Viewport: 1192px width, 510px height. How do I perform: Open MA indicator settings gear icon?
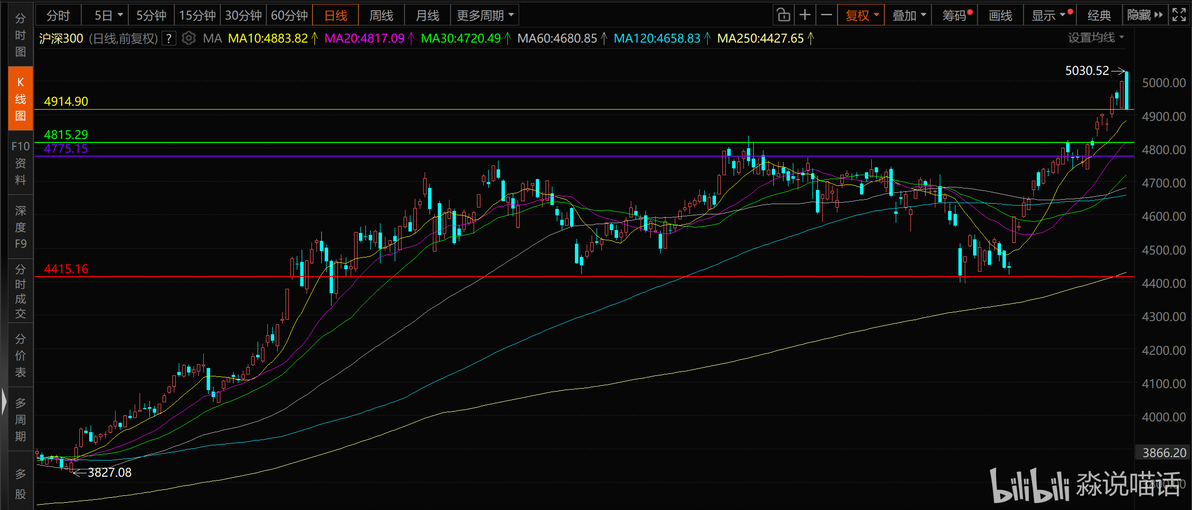(x=189, y=38)
